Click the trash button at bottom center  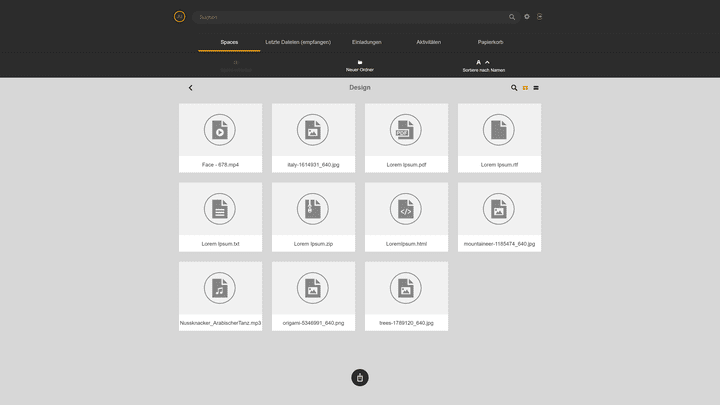click(x=360, y=377)
